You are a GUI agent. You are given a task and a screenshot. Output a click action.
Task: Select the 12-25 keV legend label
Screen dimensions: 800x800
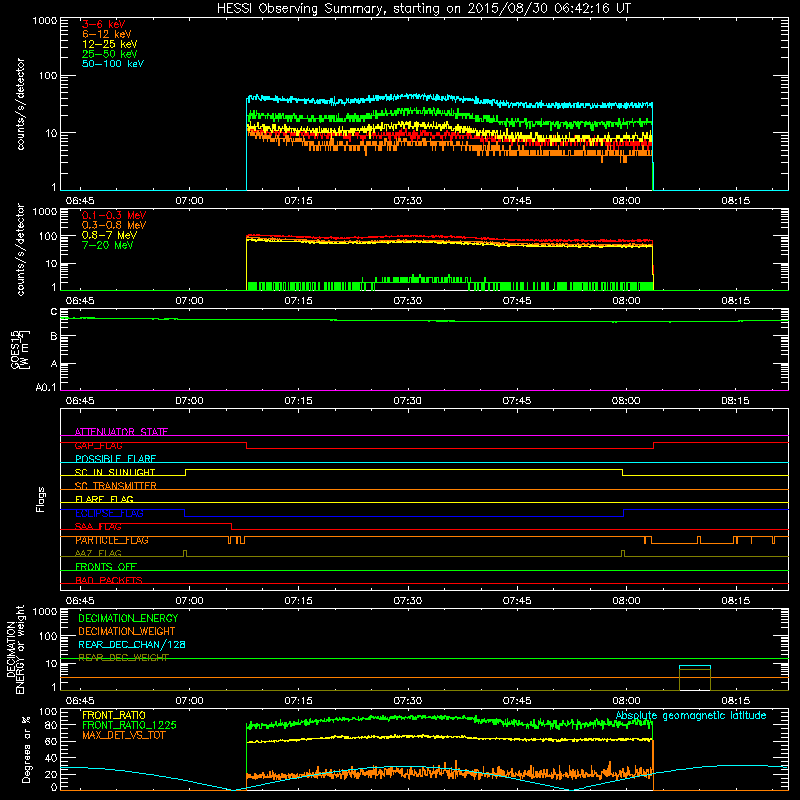[110, 44]
